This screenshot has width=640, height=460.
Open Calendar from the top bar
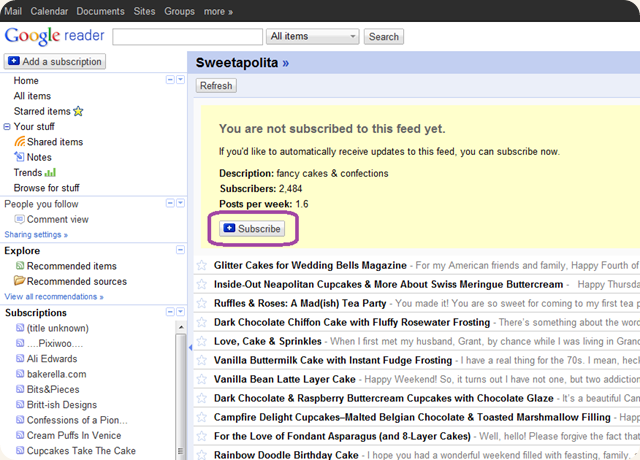[x=49, y=11]
